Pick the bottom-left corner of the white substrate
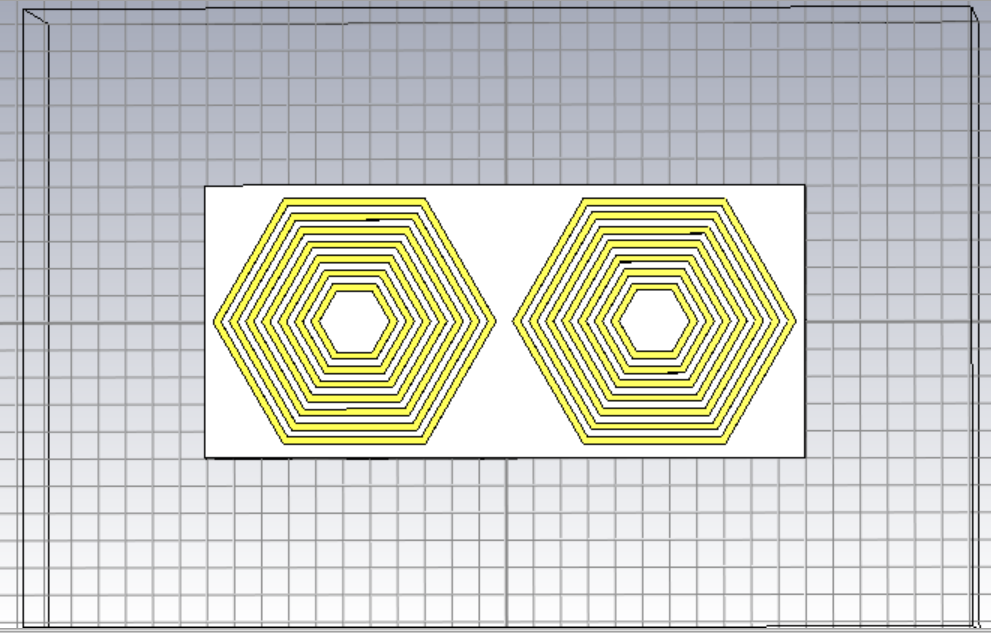The width and height of the screenshot is (991, 637). pos(205,457)
